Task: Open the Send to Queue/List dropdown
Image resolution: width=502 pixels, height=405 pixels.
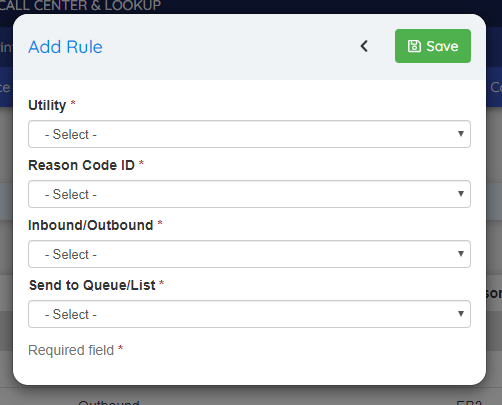Action: 249,314
